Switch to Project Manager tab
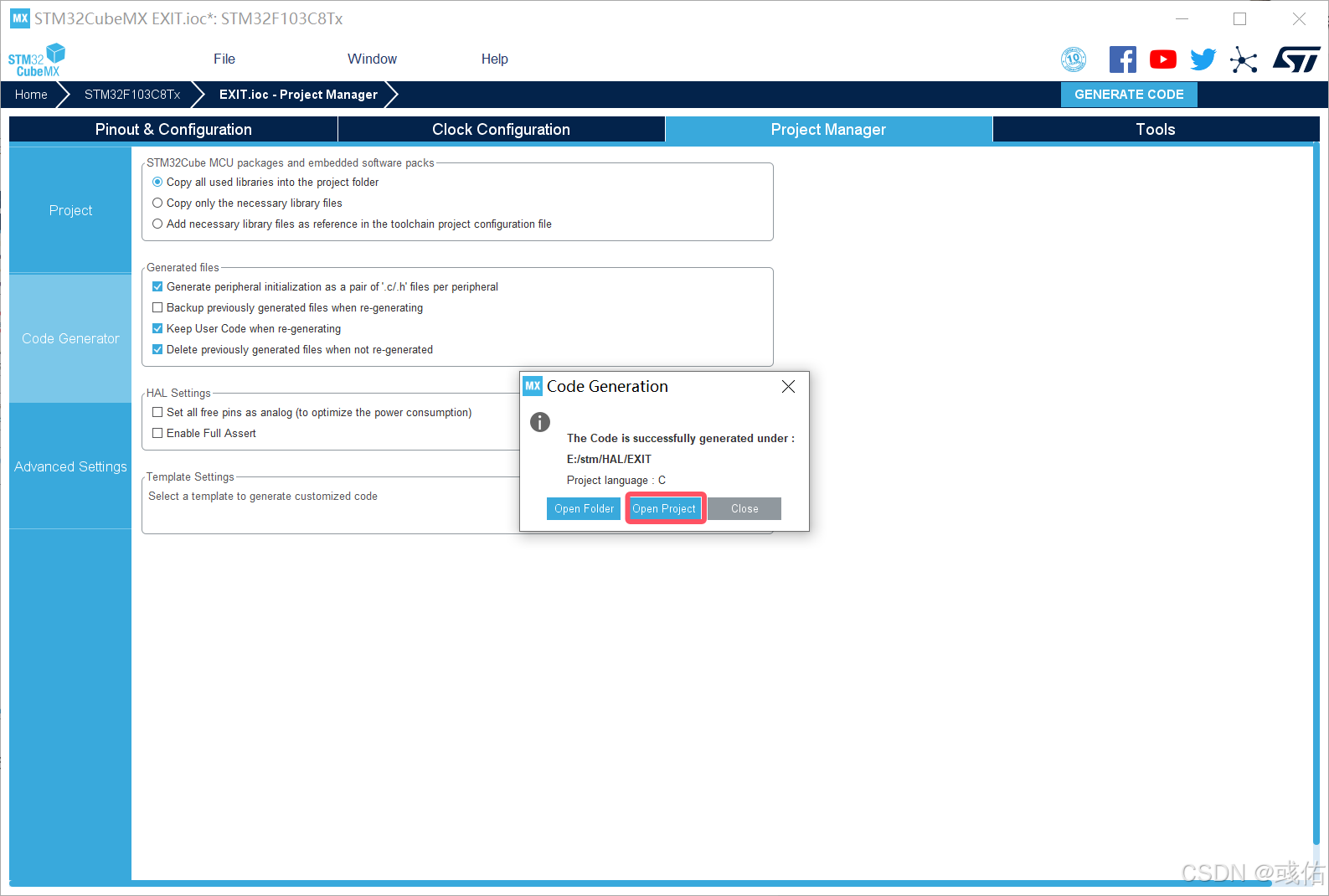Screen dimensions: 1329x896 tap(828, 129)
